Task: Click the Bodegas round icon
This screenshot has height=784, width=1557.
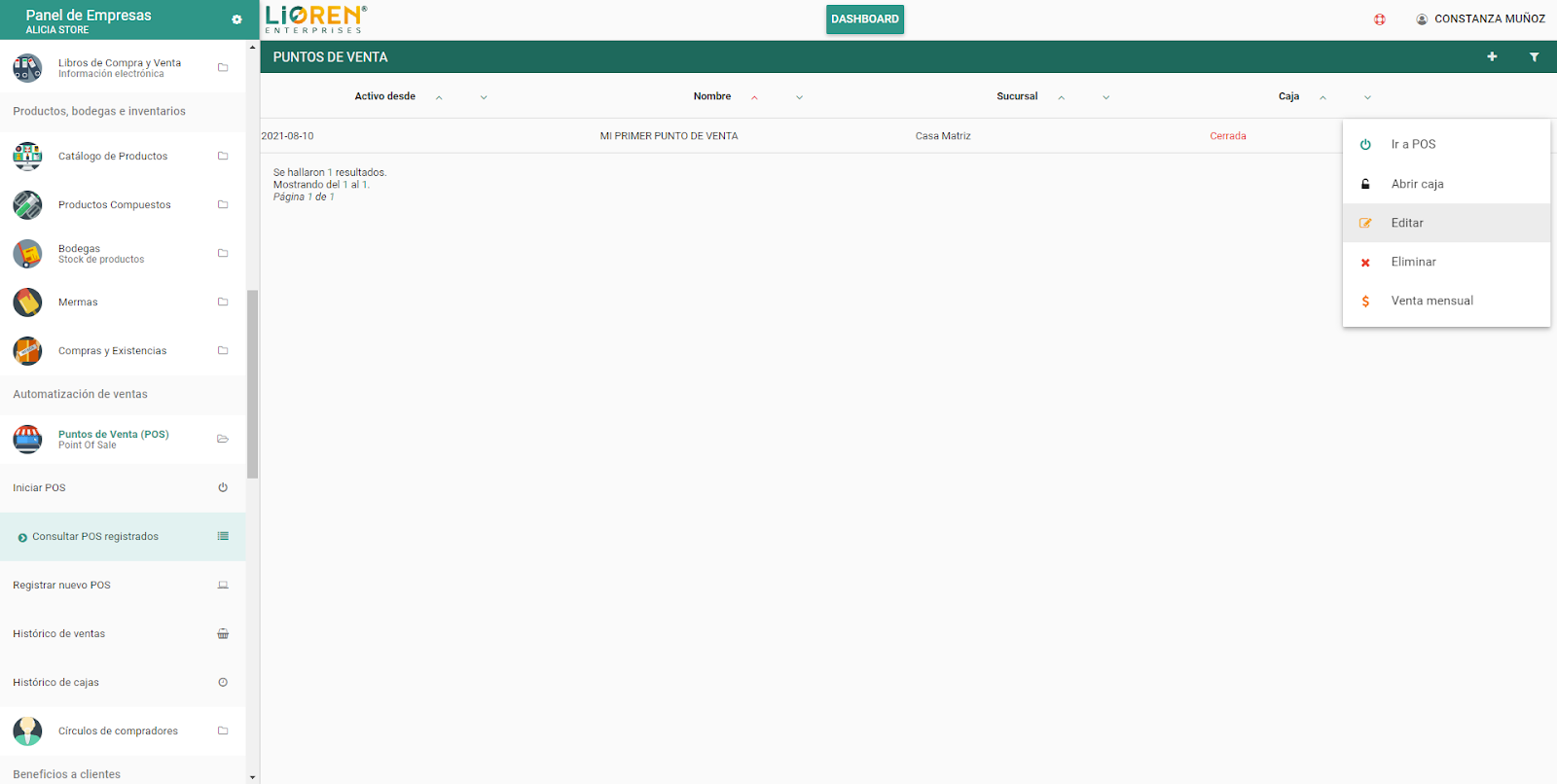Action: point(27,253)
